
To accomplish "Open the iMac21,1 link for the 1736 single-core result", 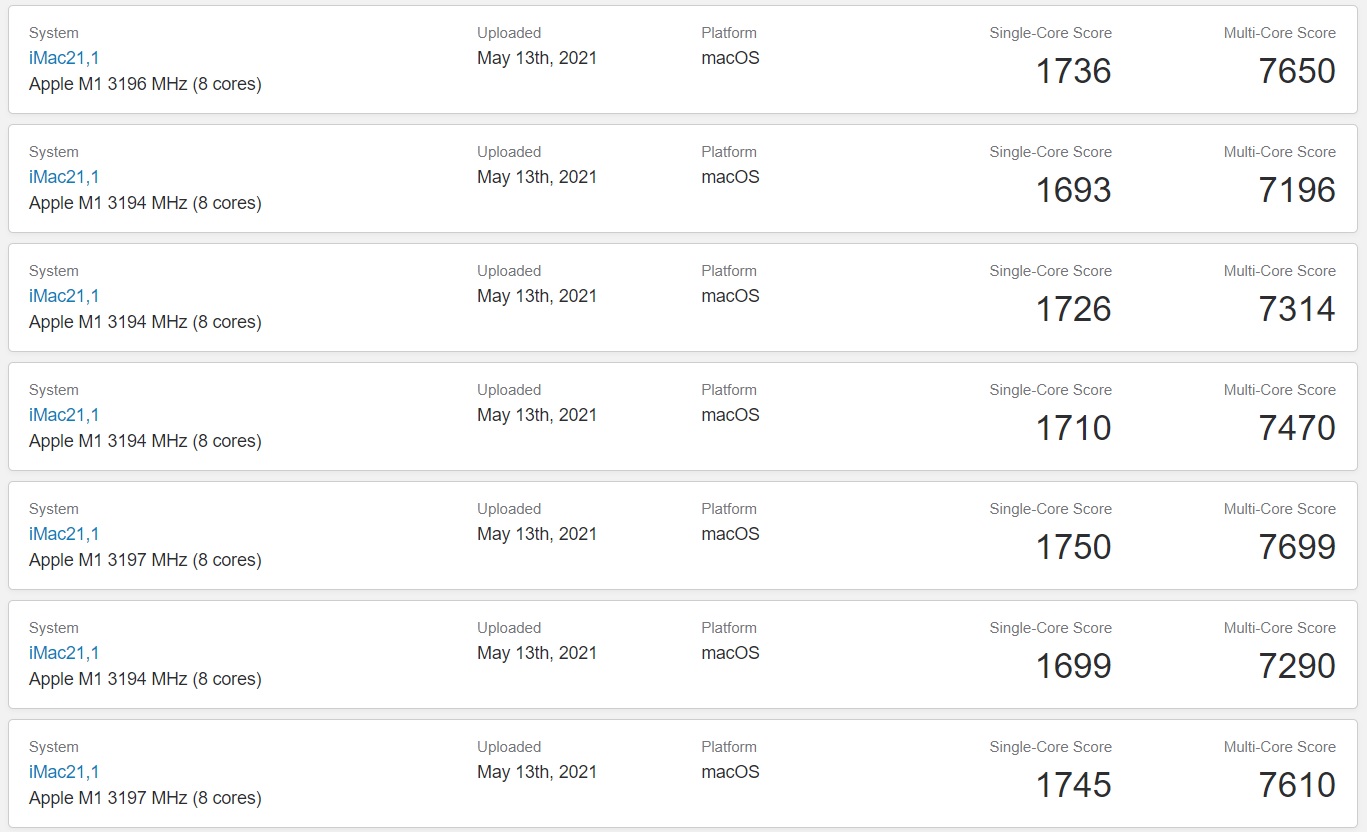I will 64,58.
